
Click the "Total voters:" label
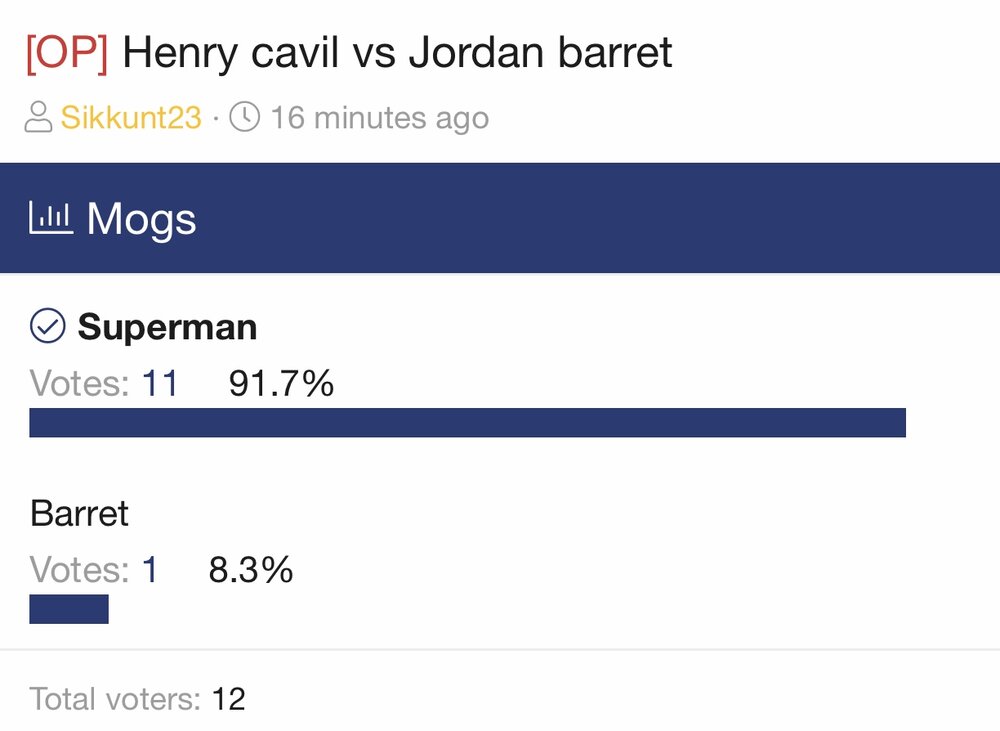(115, 699)
